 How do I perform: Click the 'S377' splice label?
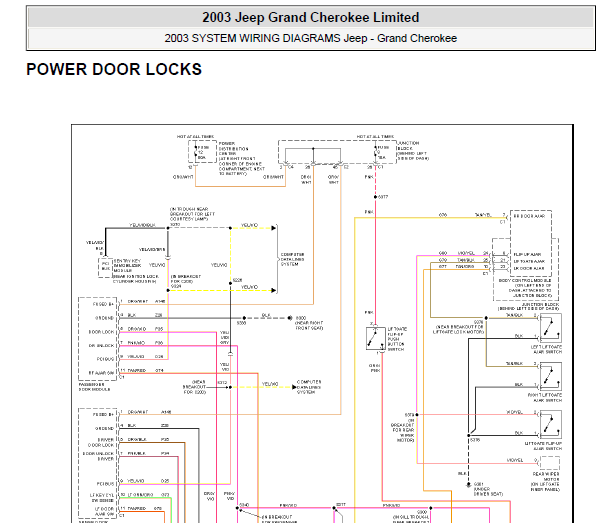(x=383, y=197)
